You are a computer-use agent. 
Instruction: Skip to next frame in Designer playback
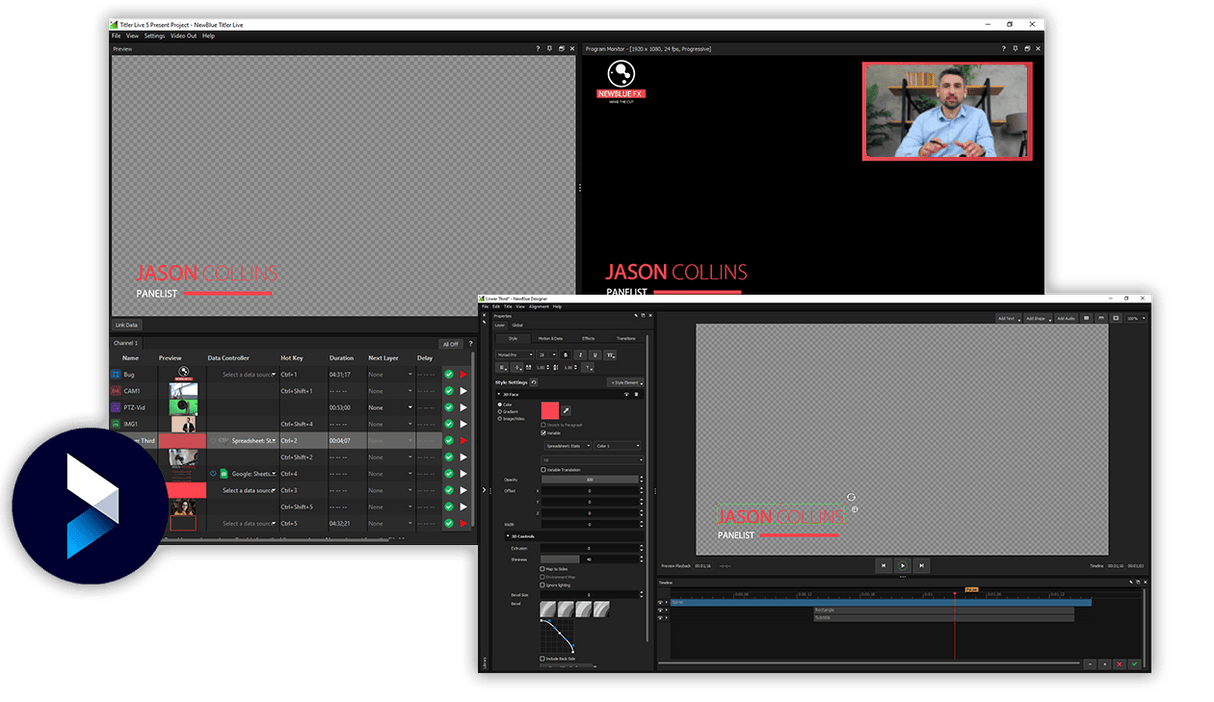(x=922, y=566)
